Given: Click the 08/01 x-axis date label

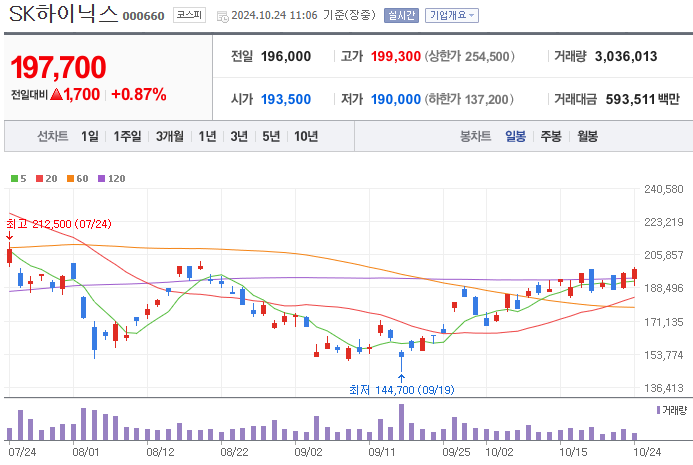Looking at the screenshot, I should pyautogui.click(x=86, y=452).
